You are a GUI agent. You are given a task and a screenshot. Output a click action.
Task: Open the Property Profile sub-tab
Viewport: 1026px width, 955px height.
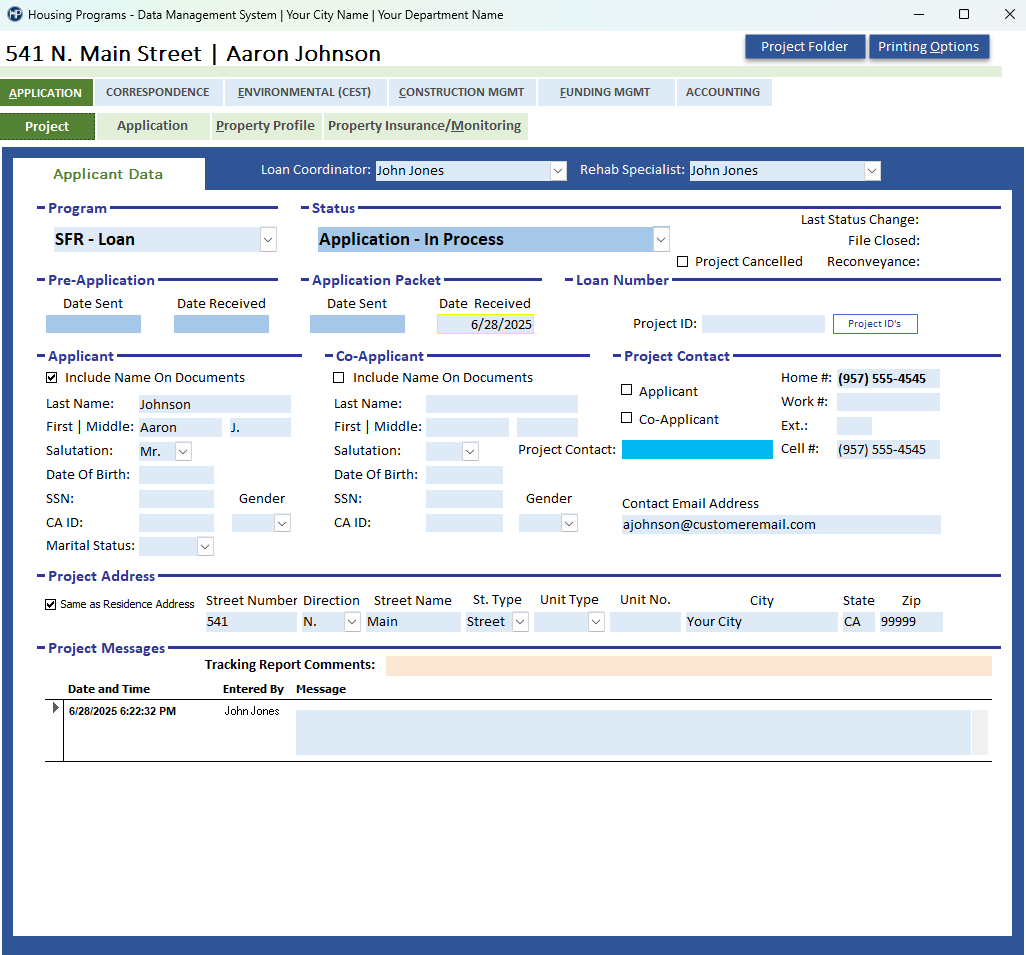265,126
